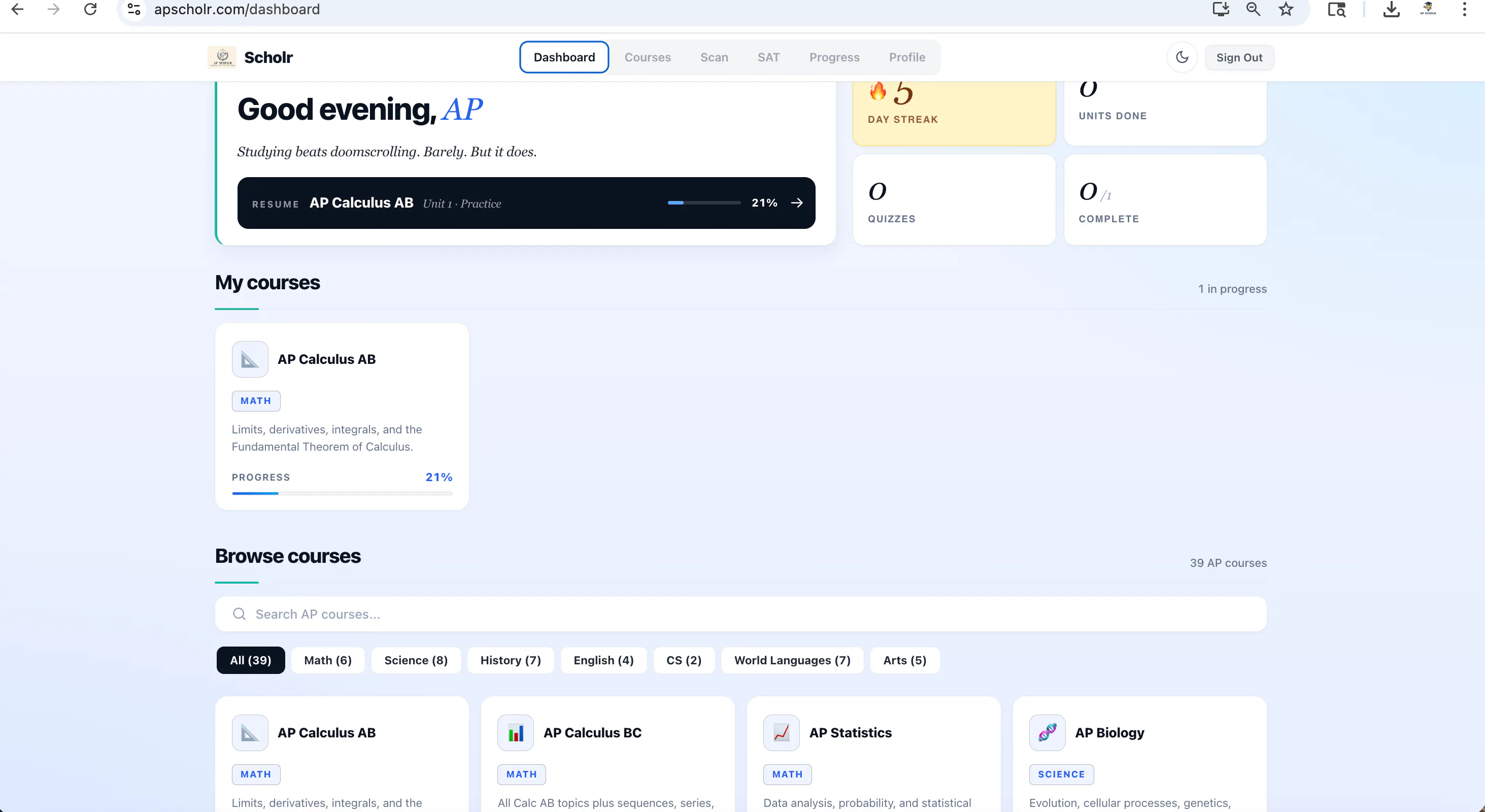This screenshot has height=812, width=1485.
Task: Open the browser three-dot menu
Action: point(1464,9)
